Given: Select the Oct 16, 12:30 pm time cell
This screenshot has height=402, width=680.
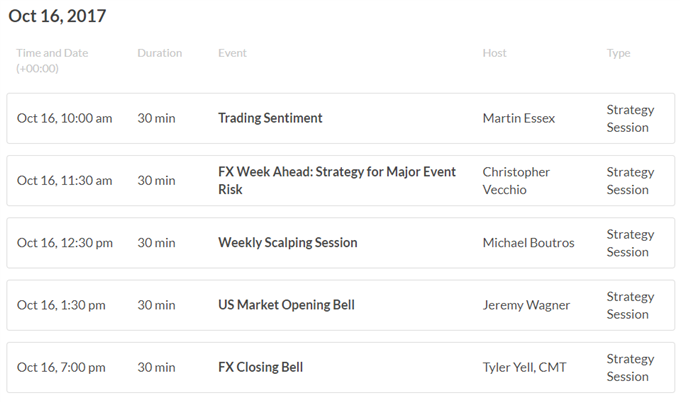Looking at the screenshot, I should coord(65,242).
